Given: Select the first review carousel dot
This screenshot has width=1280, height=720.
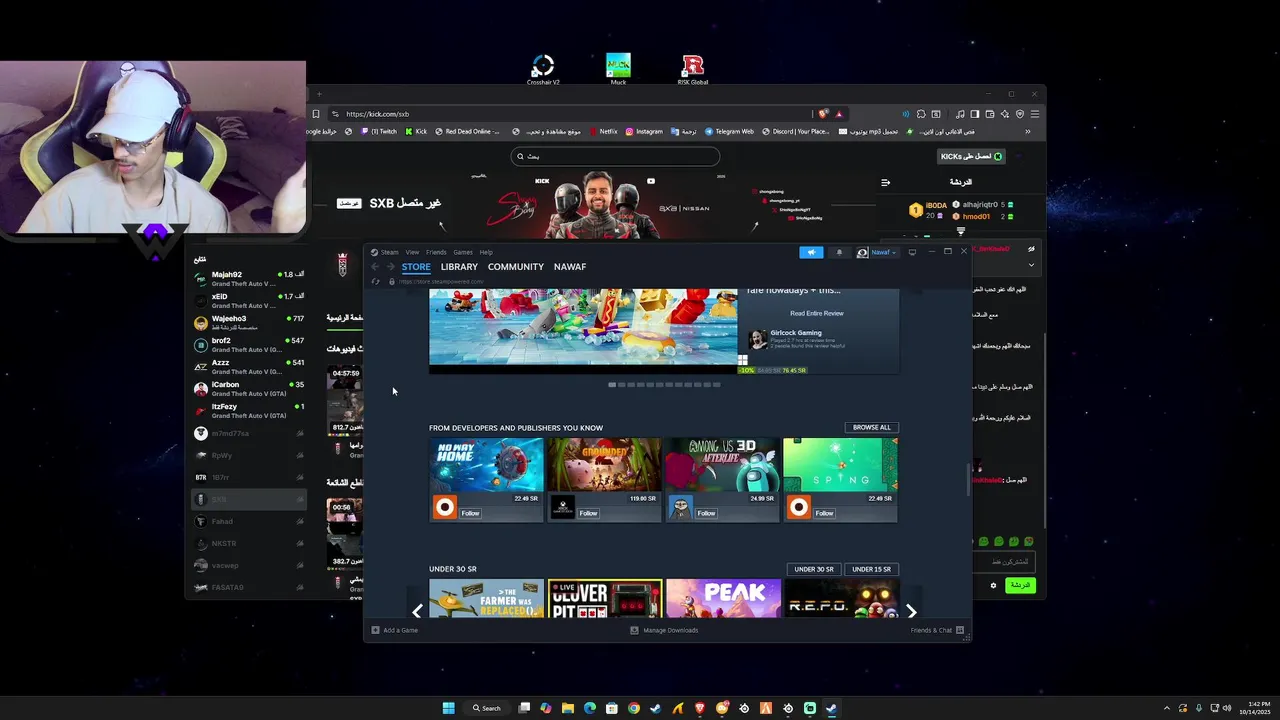Looking at the screenshot, I should click(612, 385).
